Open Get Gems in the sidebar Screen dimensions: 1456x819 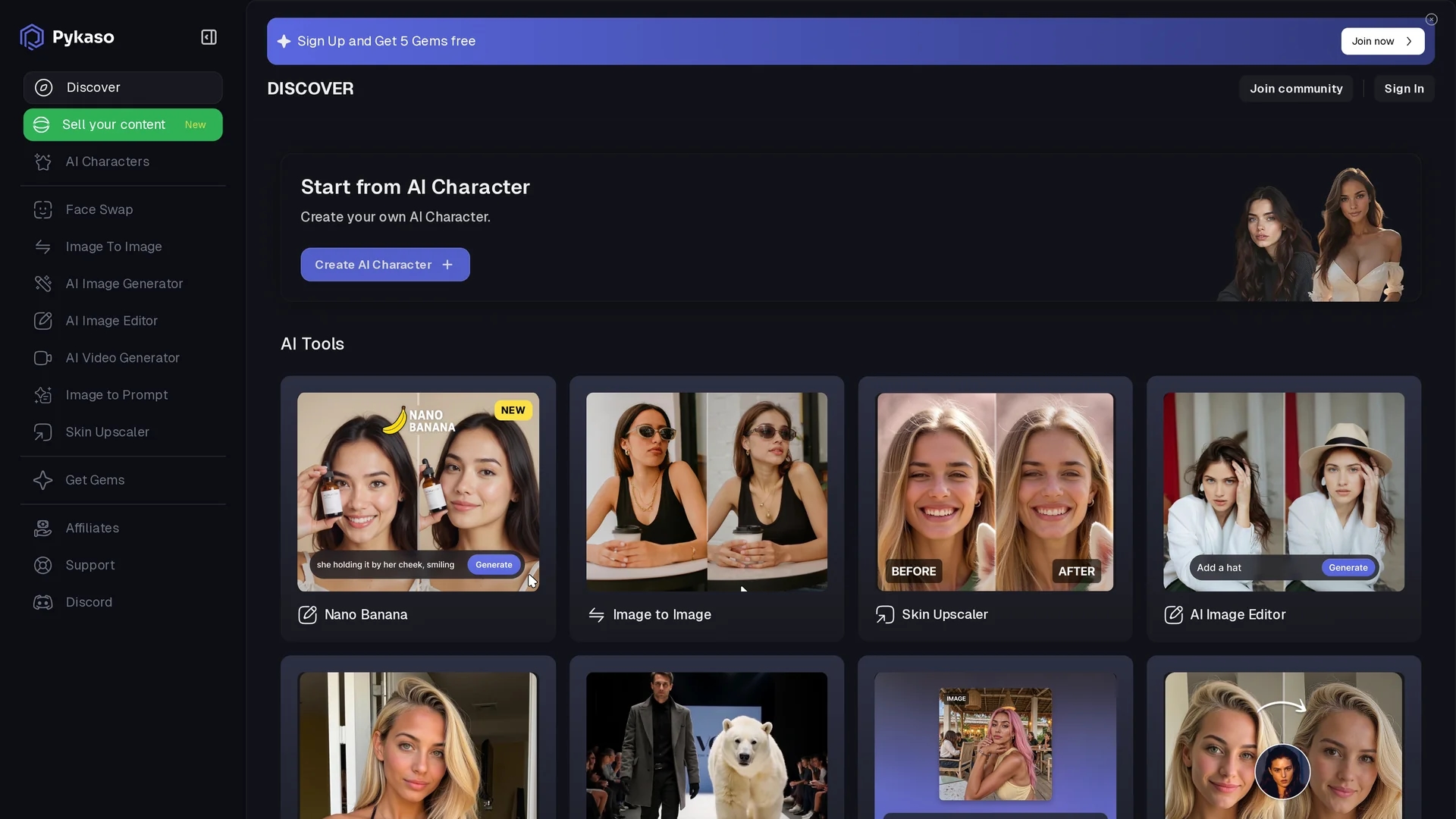123,481
